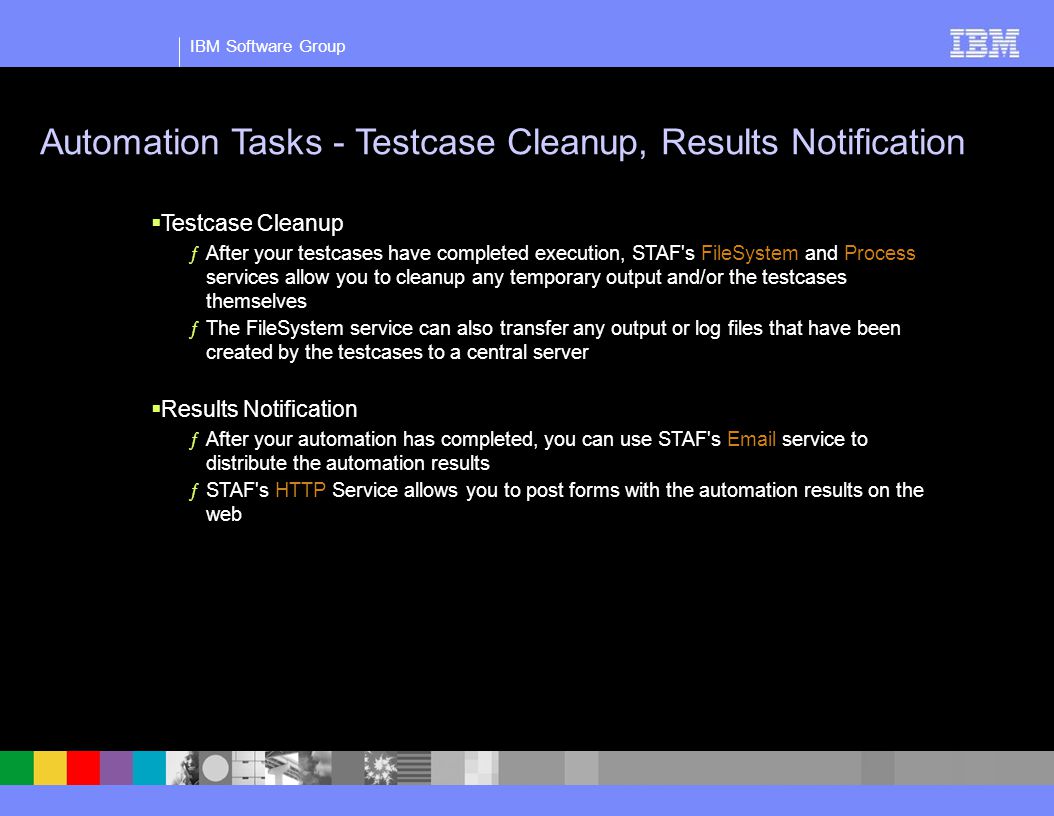Click the teal square in the footer strip
Screen dimensions: 1054x816
tap(149, 768)
